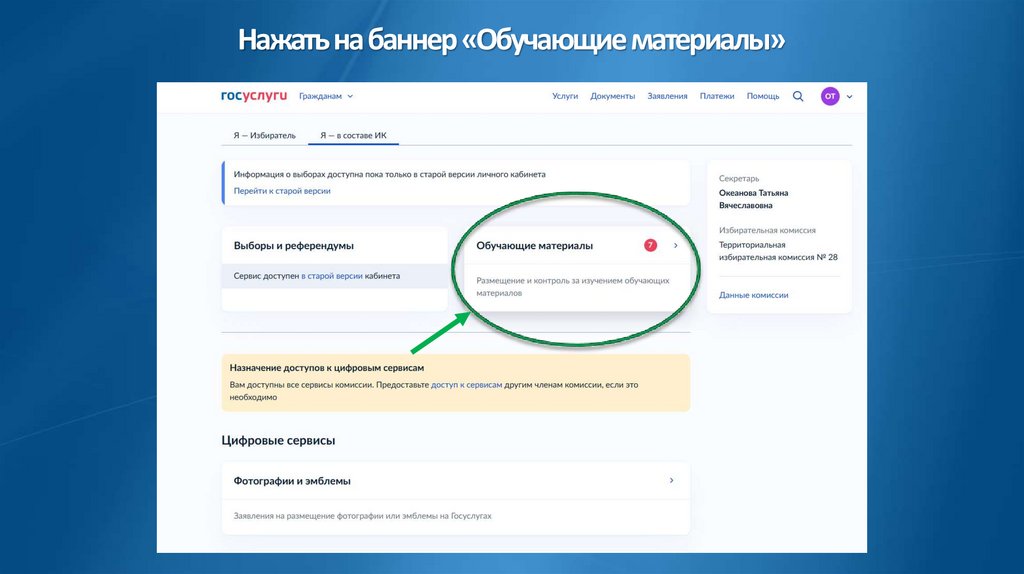Follow the доступ к сервисам link
1024x574 pixels.
pyautogui.click(x=466, y=385)
